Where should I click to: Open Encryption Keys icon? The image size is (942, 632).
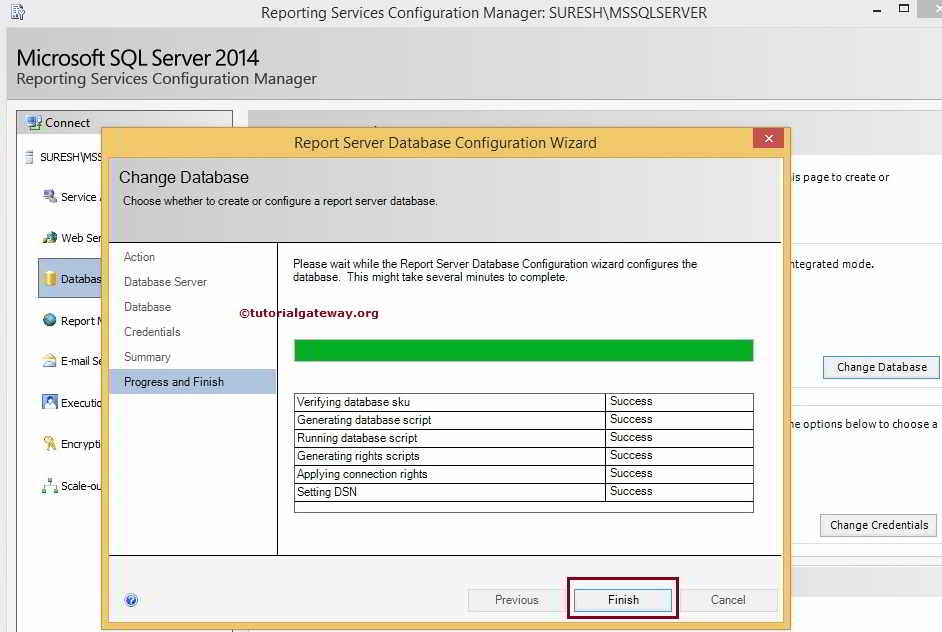pos(50,443)
